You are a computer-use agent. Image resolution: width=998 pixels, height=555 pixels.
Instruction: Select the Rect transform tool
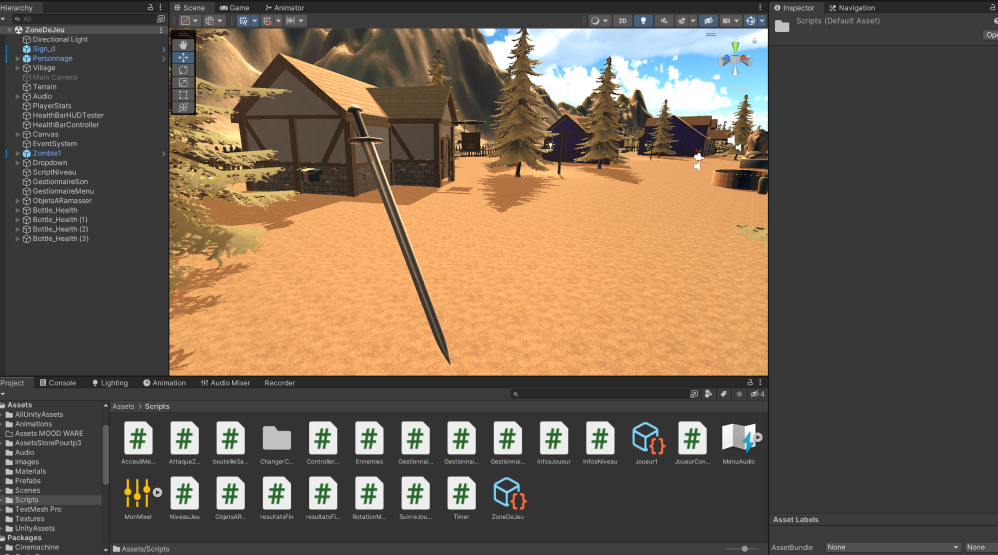[x=183, y=95]
